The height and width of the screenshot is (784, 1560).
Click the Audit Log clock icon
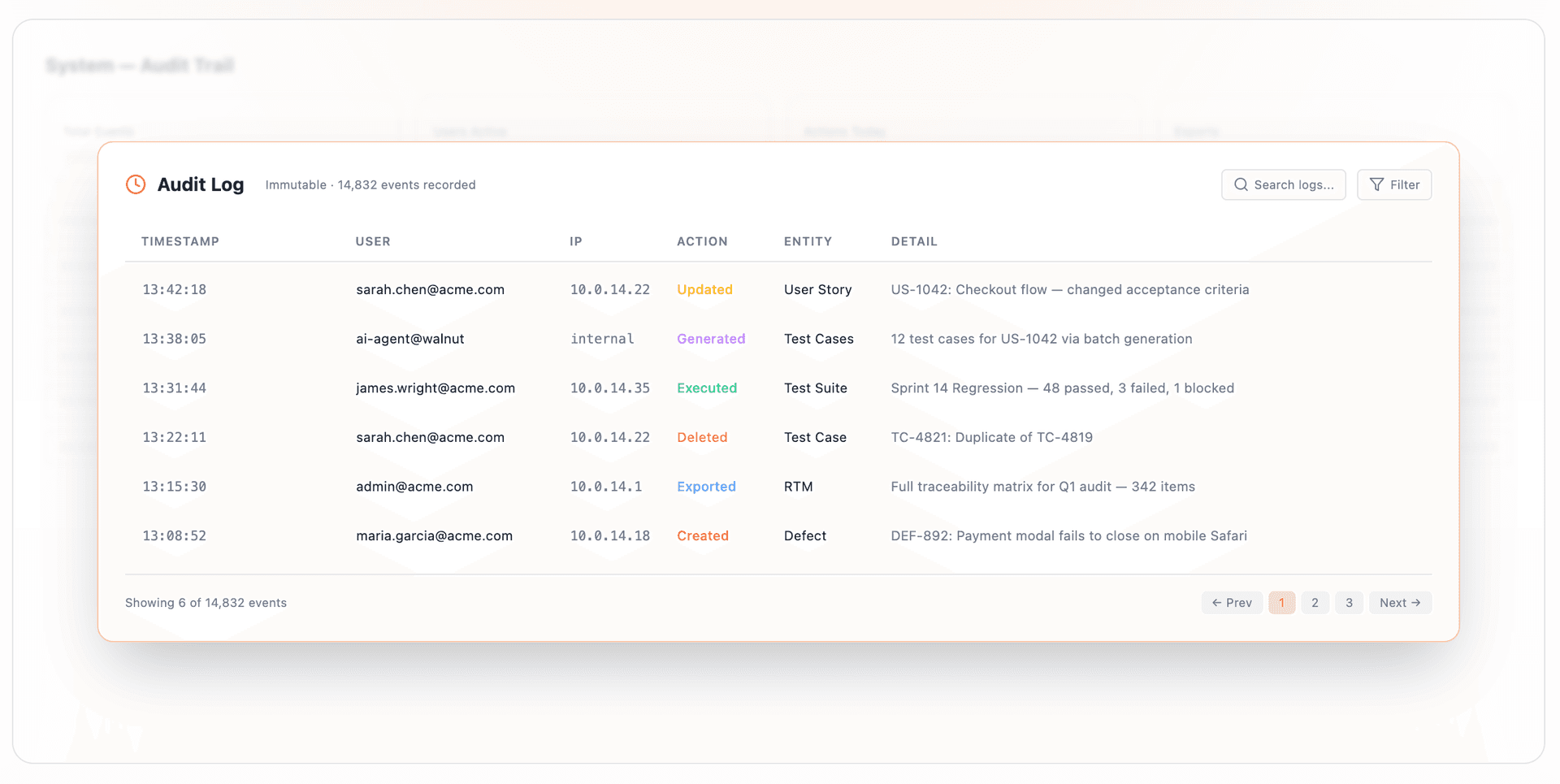(x=136, y=184)
